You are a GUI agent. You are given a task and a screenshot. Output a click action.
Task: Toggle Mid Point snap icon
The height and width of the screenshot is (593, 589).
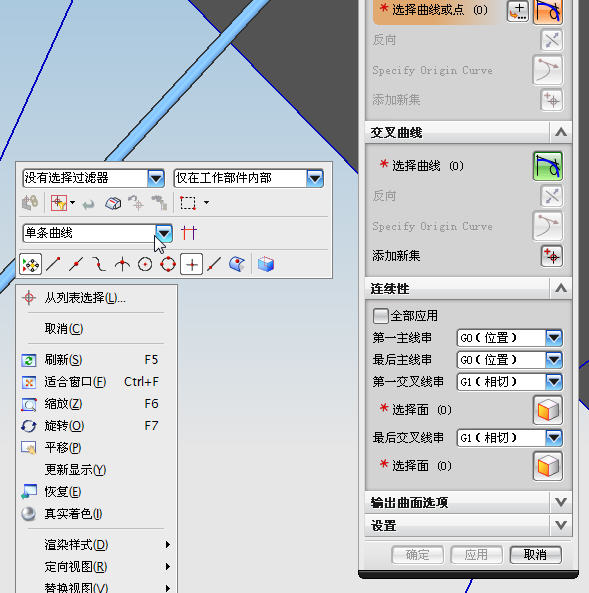point(76,264)
